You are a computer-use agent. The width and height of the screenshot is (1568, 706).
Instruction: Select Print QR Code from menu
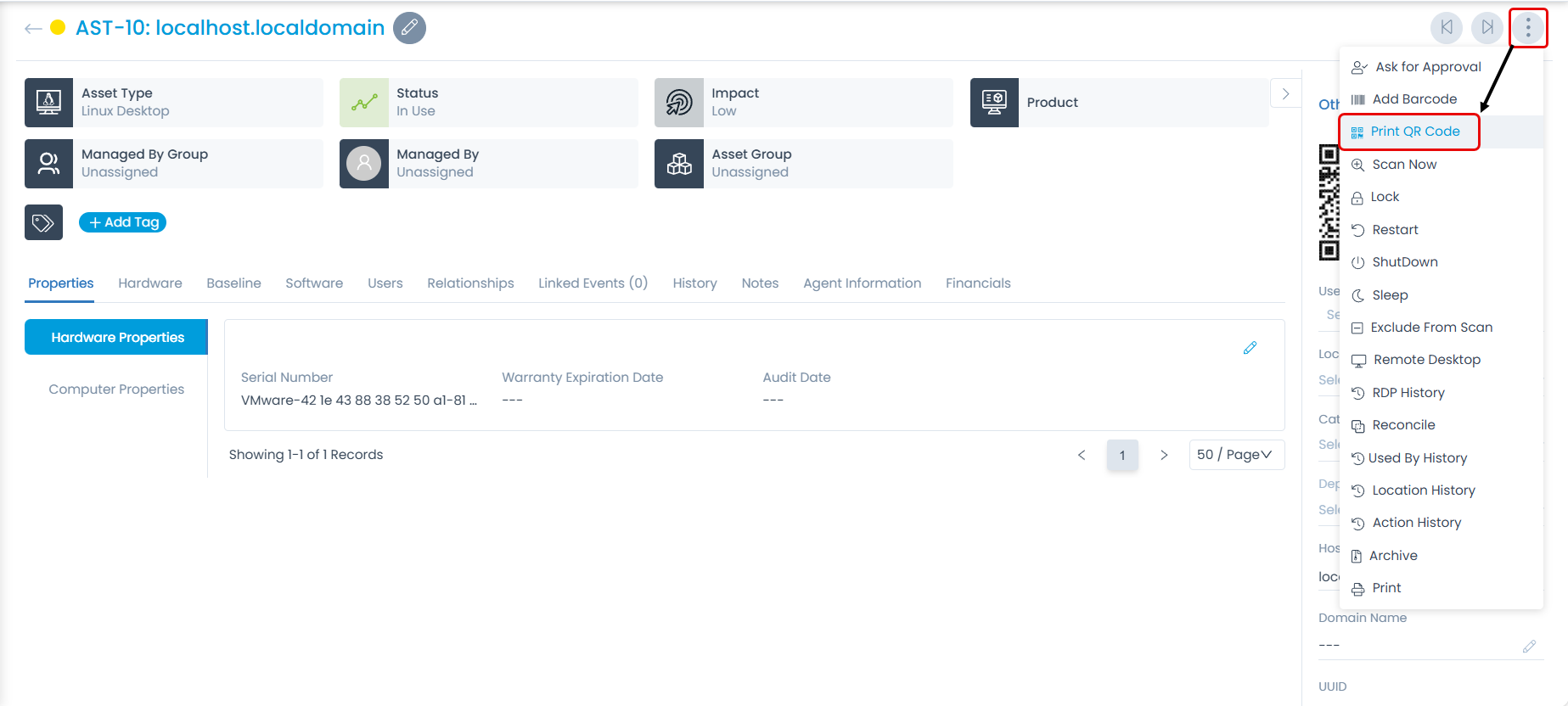(x=1414, y=132)
